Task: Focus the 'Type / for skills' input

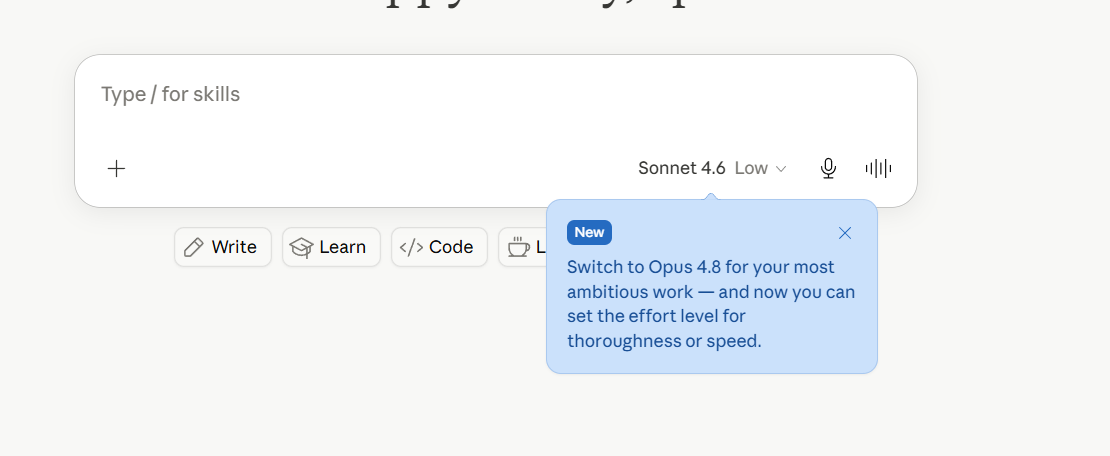Action: (x=171, y=94)
